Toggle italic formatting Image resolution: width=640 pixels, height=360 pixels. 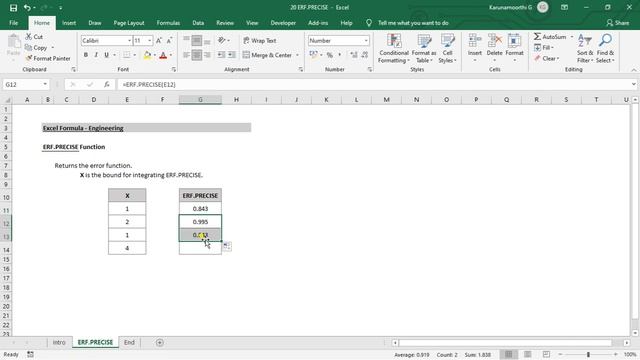point(96,55)
